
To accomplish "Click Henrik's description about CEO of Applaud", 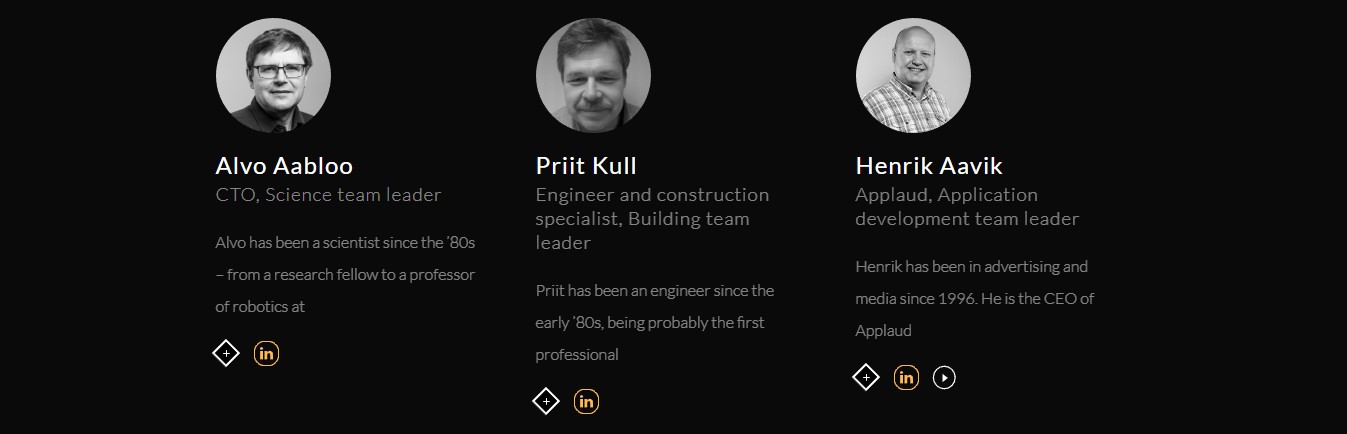I will (975, 298).
